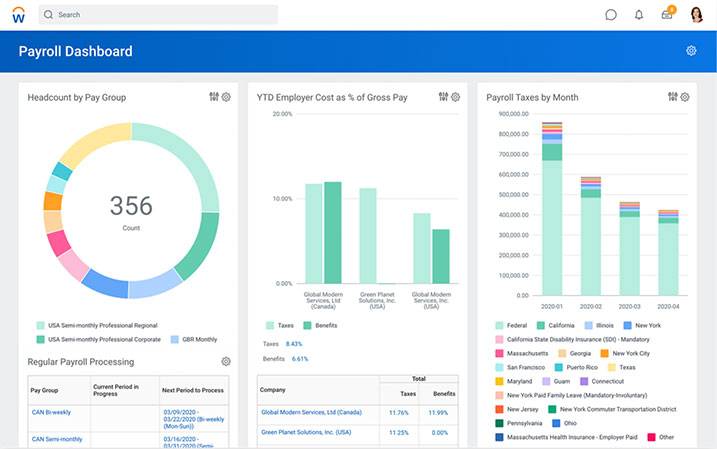Toggle the Taxes legend swatch
The width and height of the screenshot is (717, 449).
click(270, 326)
